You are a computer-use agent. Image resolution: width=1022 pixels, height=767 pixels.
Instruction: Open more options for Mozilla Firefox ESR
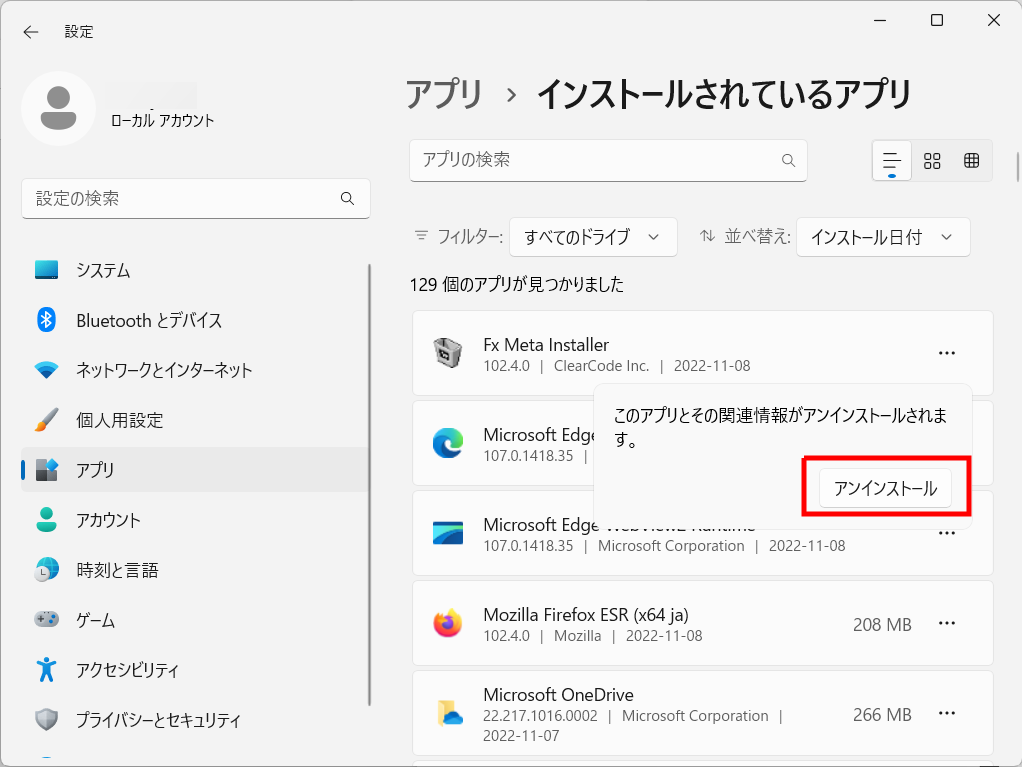pos(946,624)
